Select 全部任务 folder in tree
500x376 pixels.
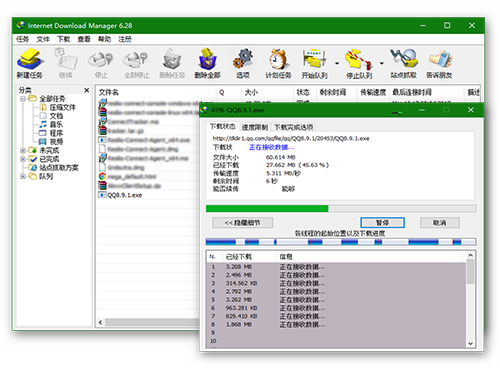pyautogui.click(x=47, y=99)
